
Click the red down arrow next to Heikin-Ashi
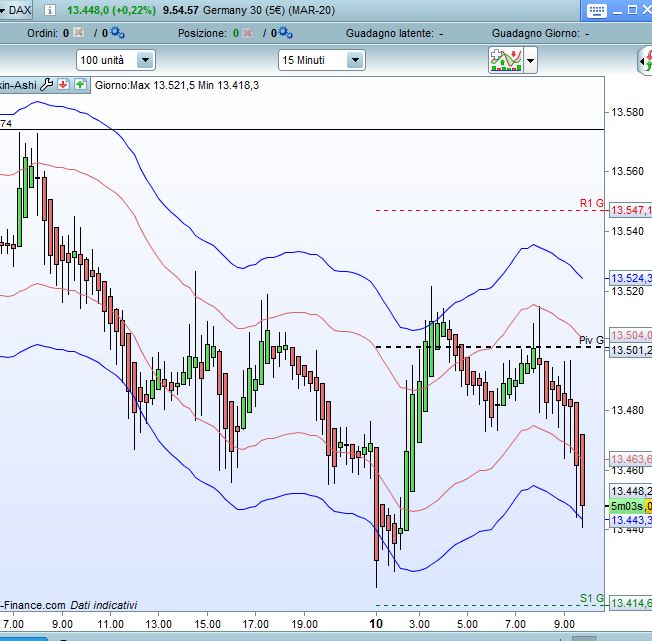[63, 85]
